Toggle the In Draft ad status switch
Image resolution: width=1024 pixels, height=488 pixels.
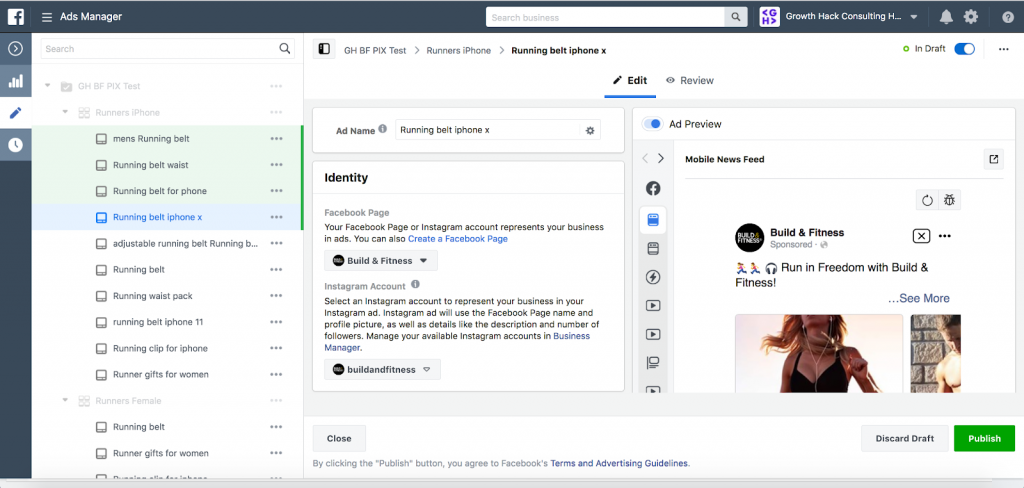[964, 49]
